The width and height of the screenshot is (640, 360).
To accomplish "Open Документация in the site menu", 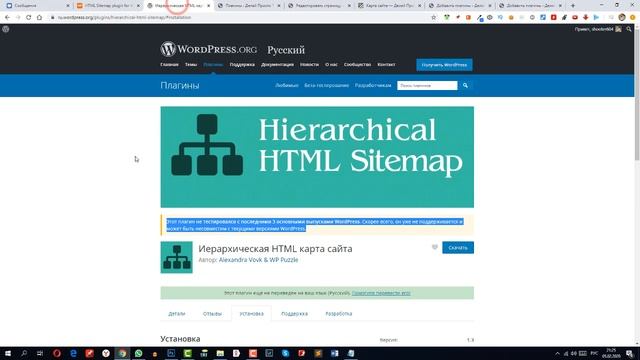I will click(277, 64).
